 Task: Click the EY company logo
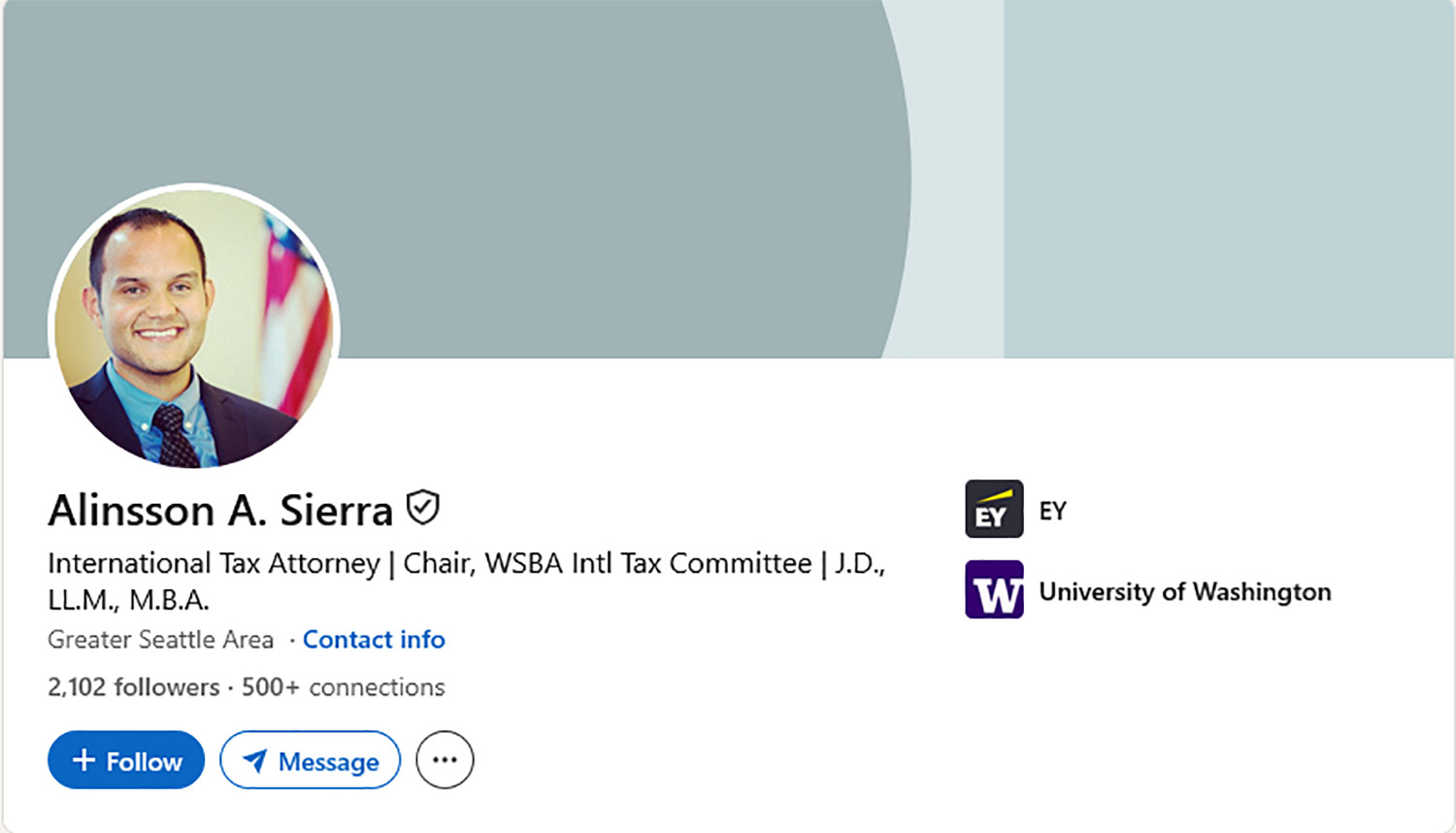click(993, 509)
